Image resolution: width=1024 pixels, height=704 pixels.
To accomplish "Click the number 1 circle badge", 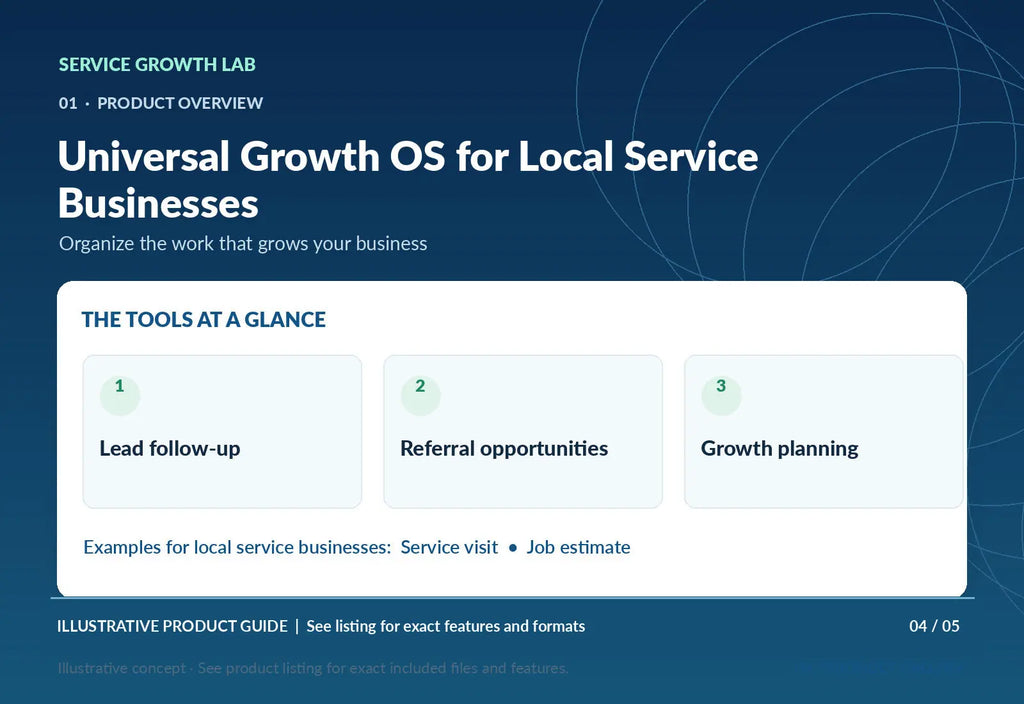I will pyautogui.click(x=120, y=395).
